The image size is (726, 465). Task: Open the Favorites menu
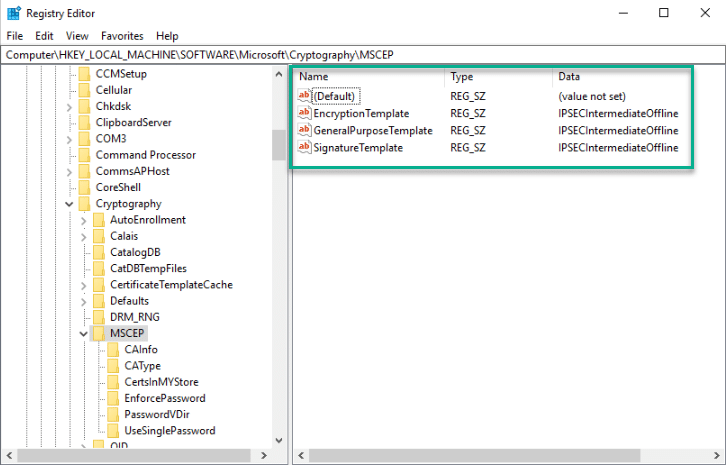point(122,36)
